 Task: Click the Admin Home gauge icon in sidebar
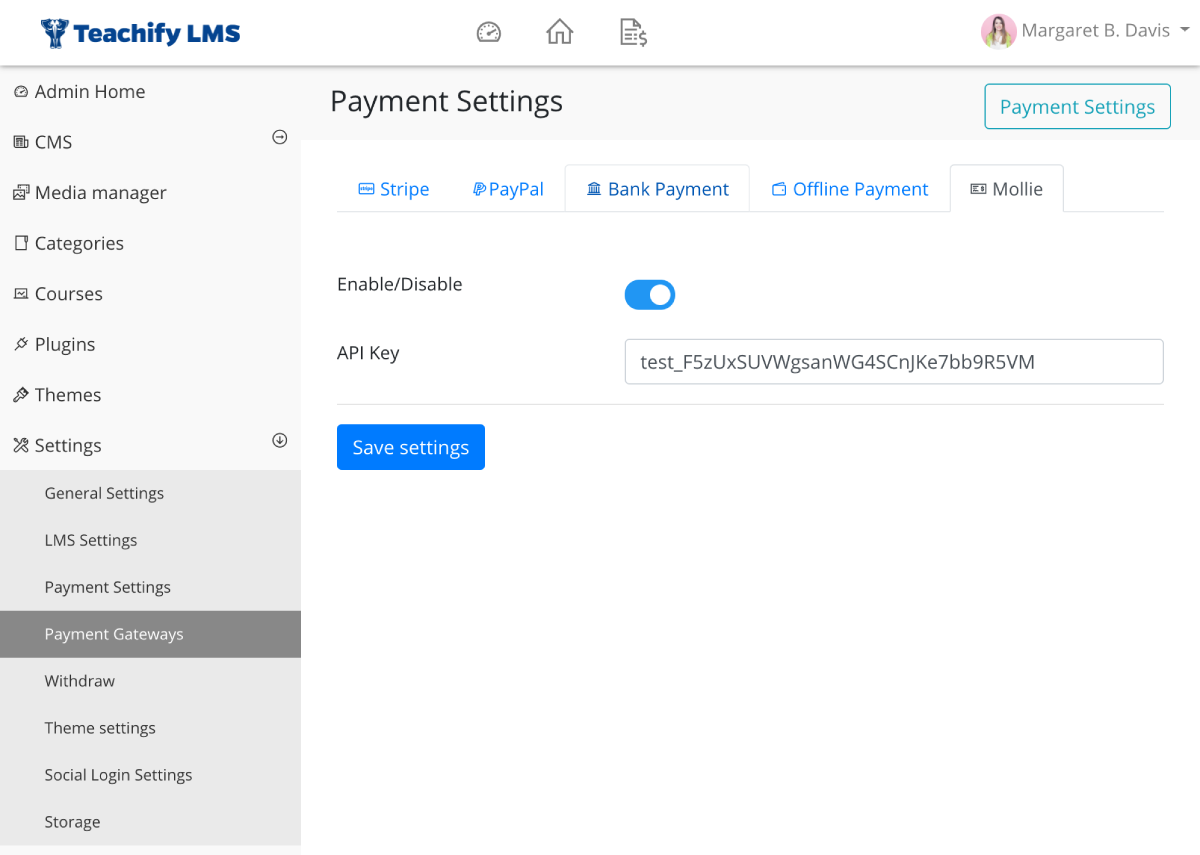click(21, 92)
